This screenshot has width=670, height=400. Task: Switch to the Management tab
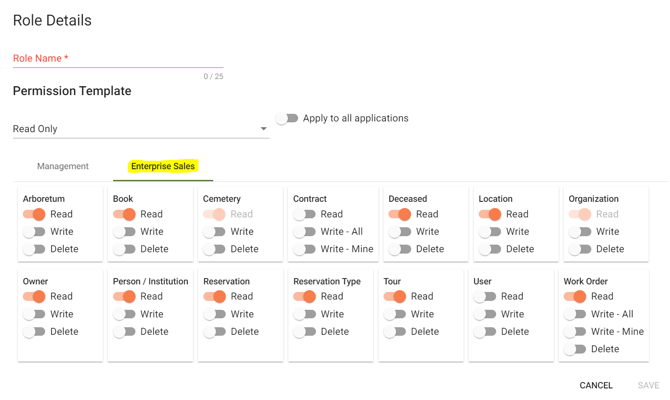point(63,167)
